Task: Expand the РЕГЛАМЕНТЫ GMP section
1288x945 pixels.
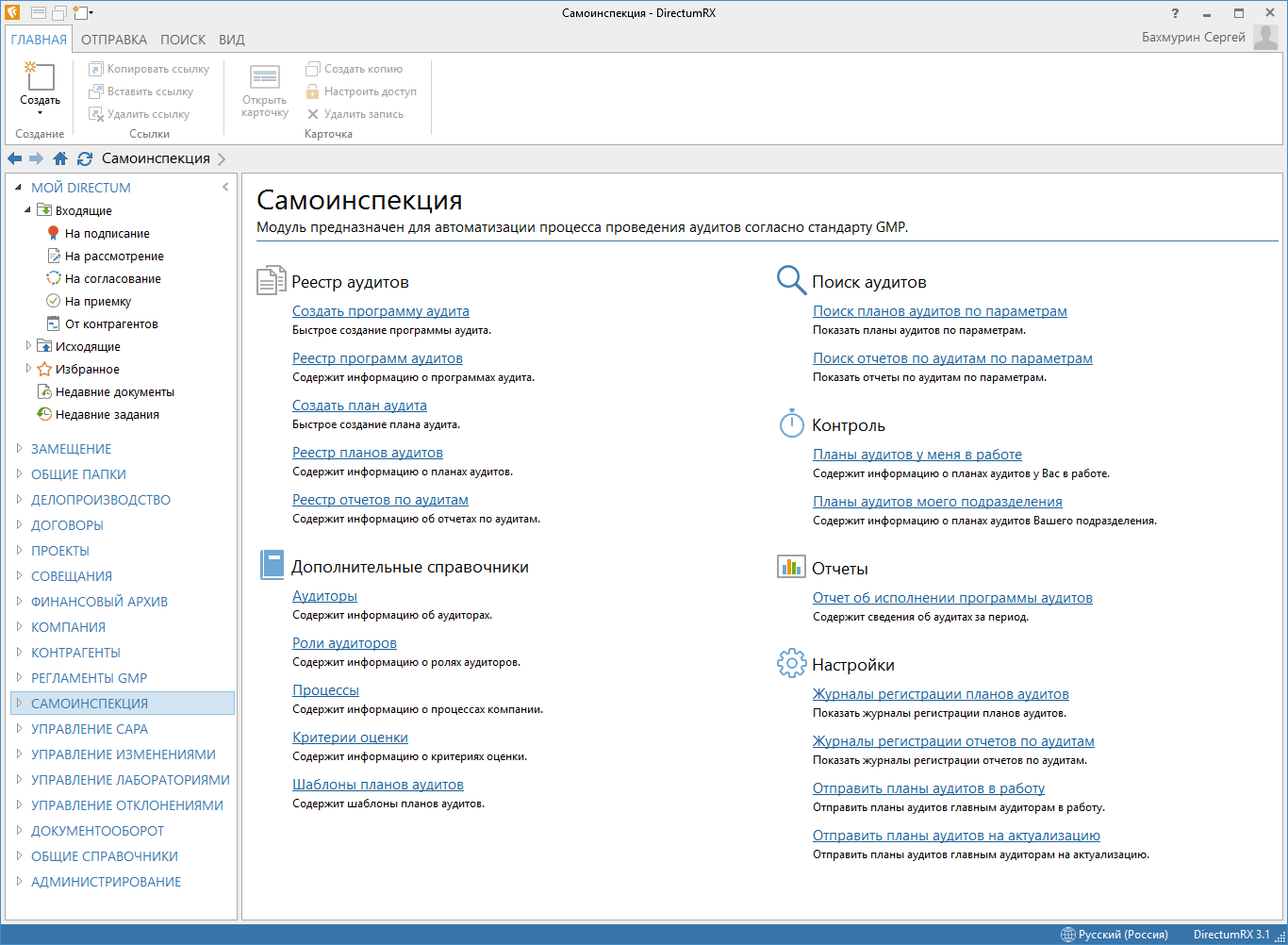Action: [19, 678]
